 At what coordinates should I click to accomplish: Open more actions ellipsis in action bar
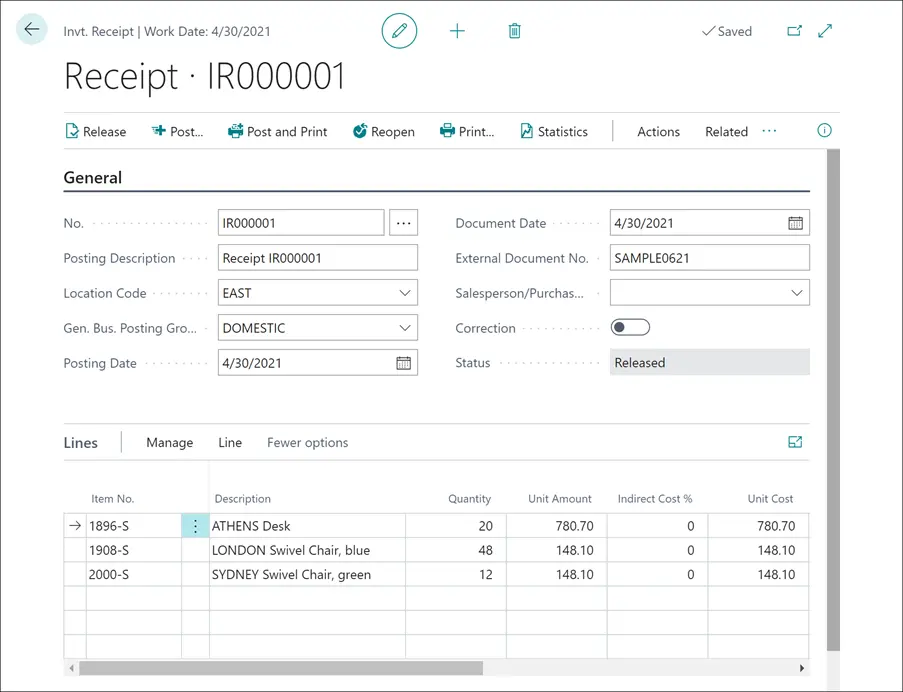coord(769,131)
